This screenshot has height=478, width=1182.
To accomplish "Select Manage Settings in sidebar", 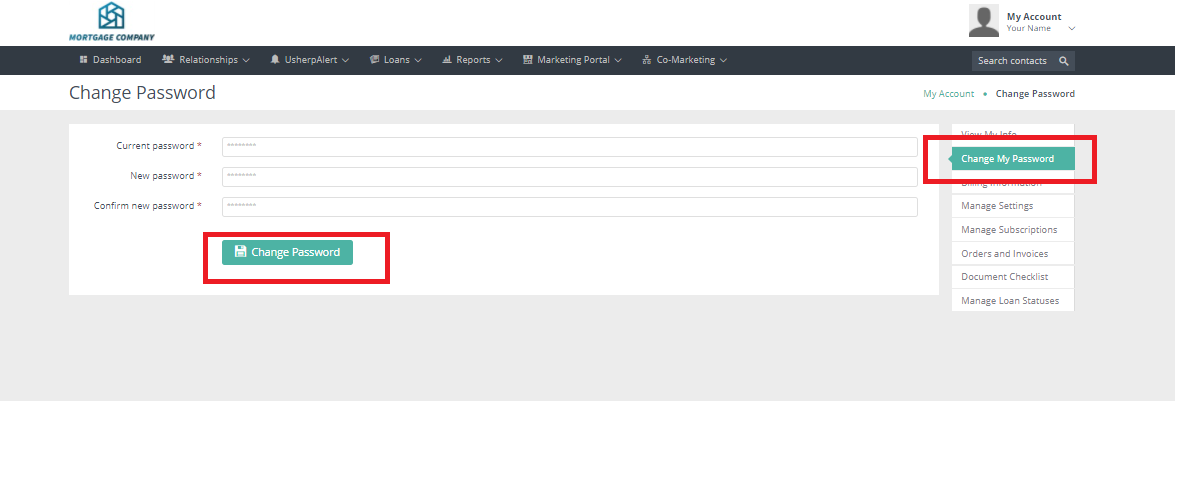I will pyautogui.click(x=997, y=206).
